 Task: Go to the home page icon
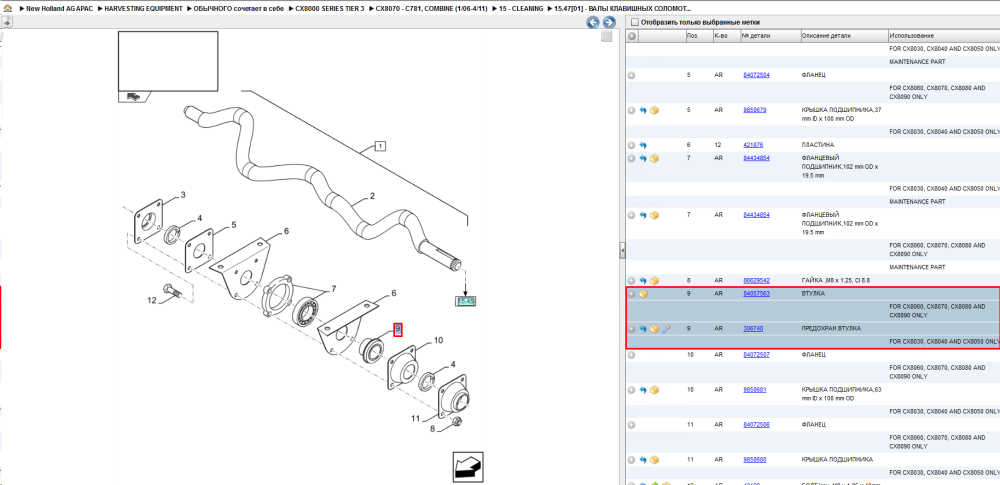(x=6, y=8)
